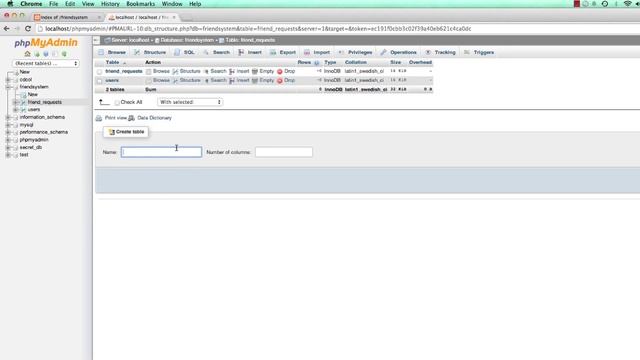Viewport: 640px width, 360px height.
Task: Click the green log out icon in the sidebar
Action: click(37, 54)
